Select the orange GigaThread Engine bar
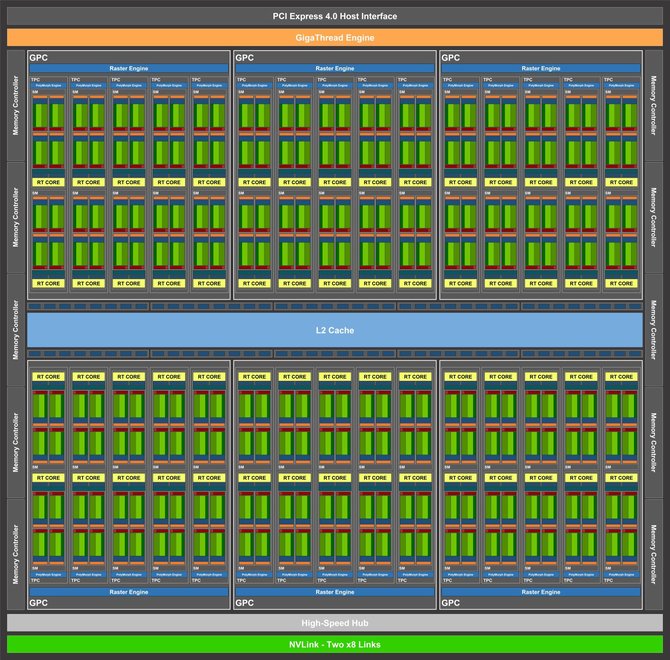 [x=335, y=38]
